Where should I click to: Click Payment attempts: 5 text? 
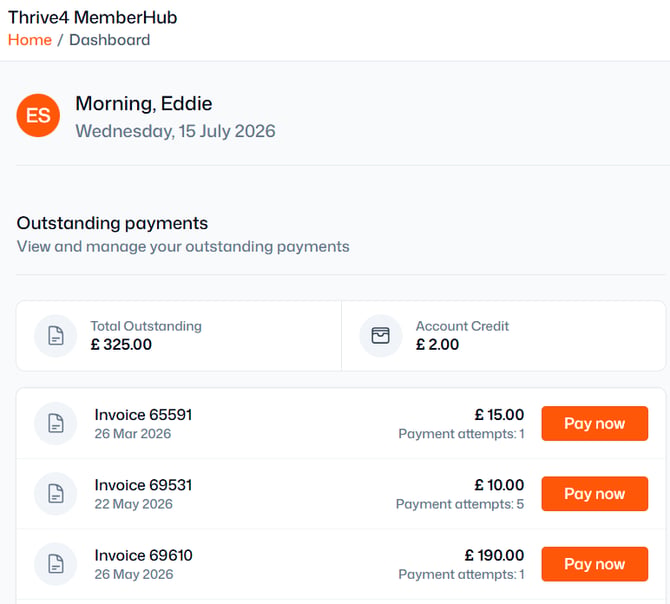tap(460, 504)
